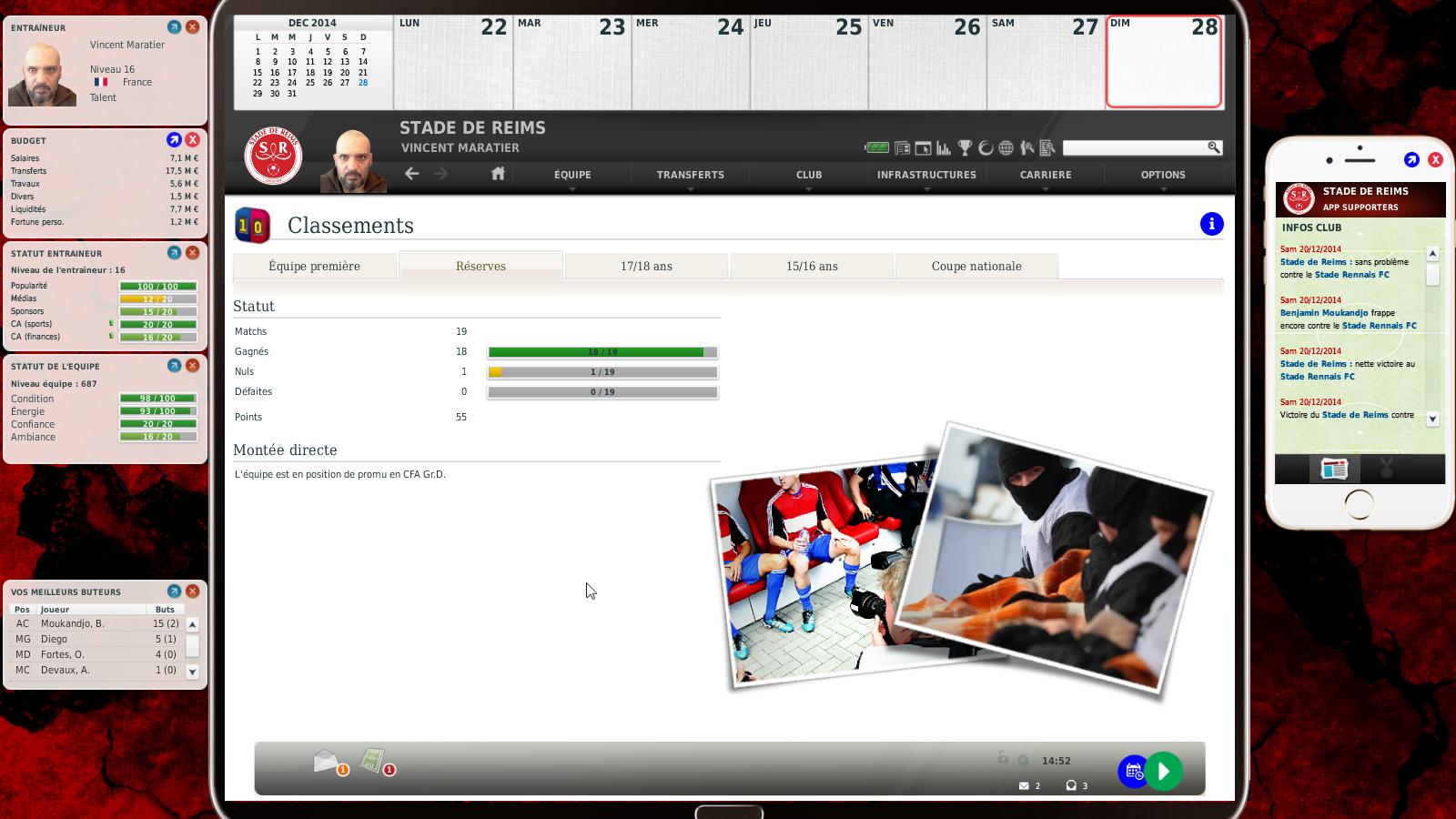
Task: Click the gear icon in bottom bar
Action: pos(1023,760)
